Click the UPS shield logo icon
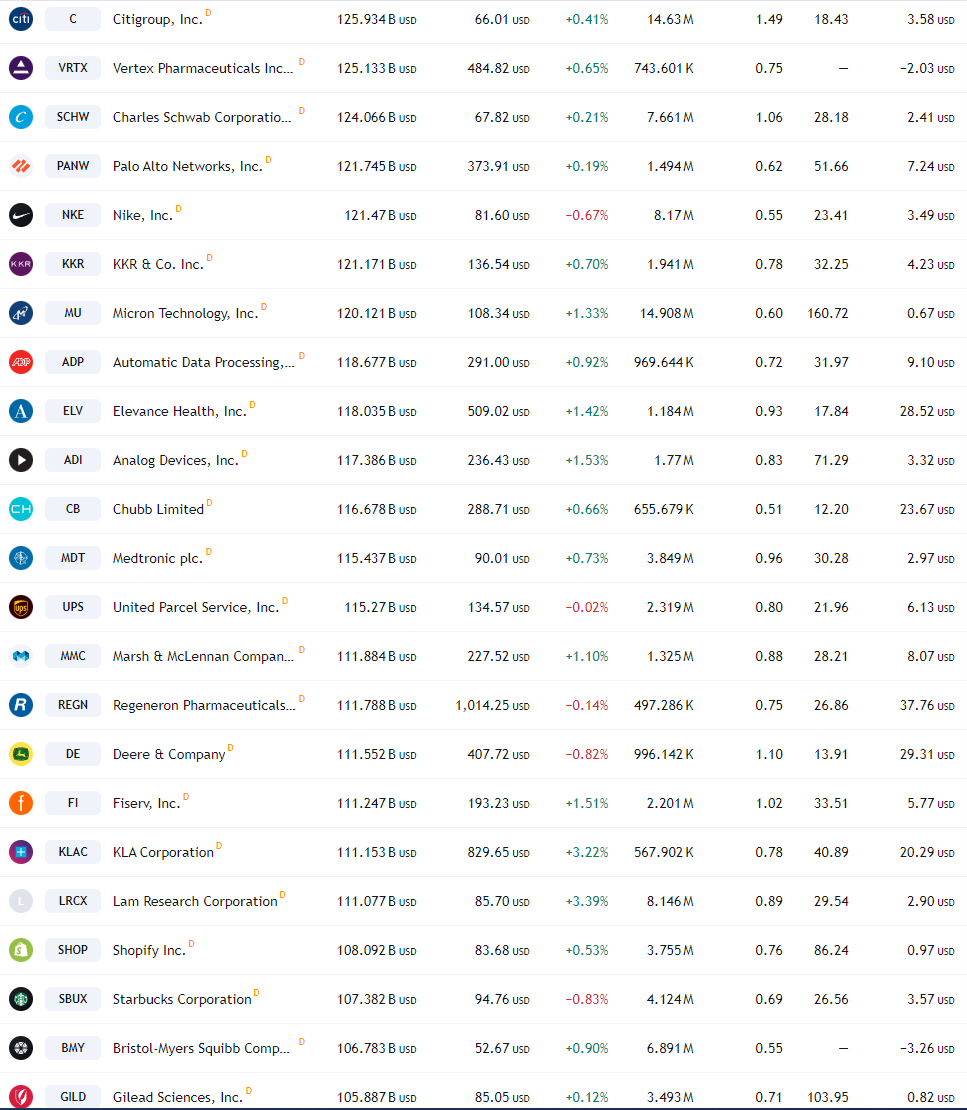Viewport: 967px width, 1110px height. pos(21,607)
